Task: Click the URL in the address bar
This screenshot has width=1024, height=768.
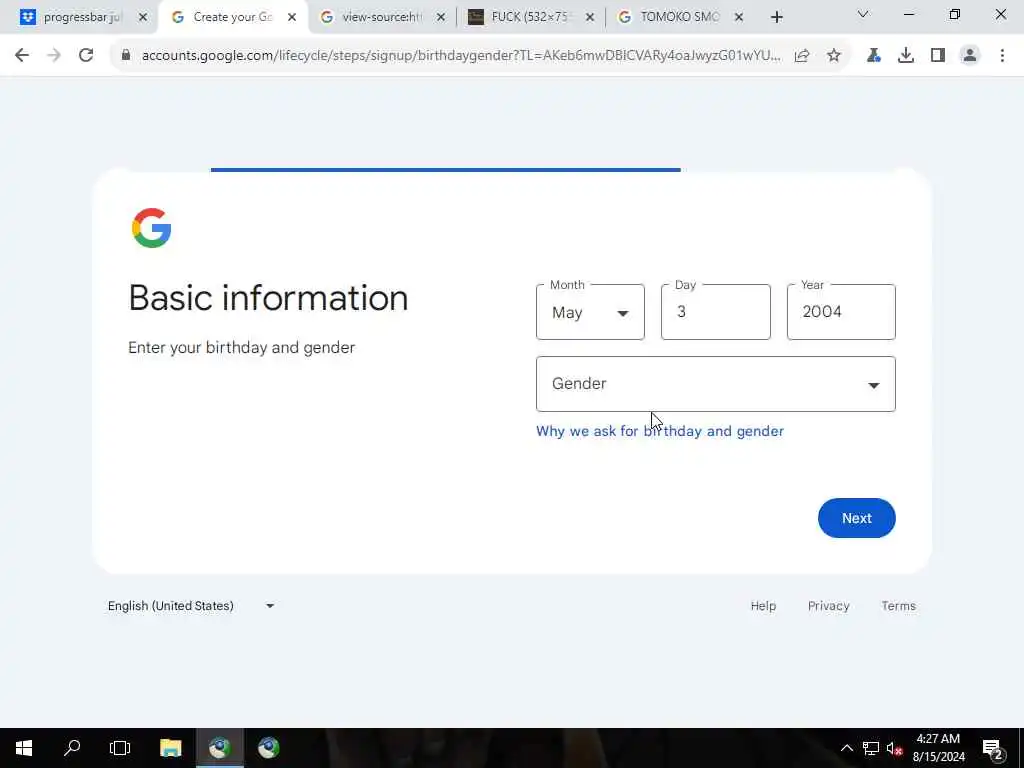Action: point(460,56)
